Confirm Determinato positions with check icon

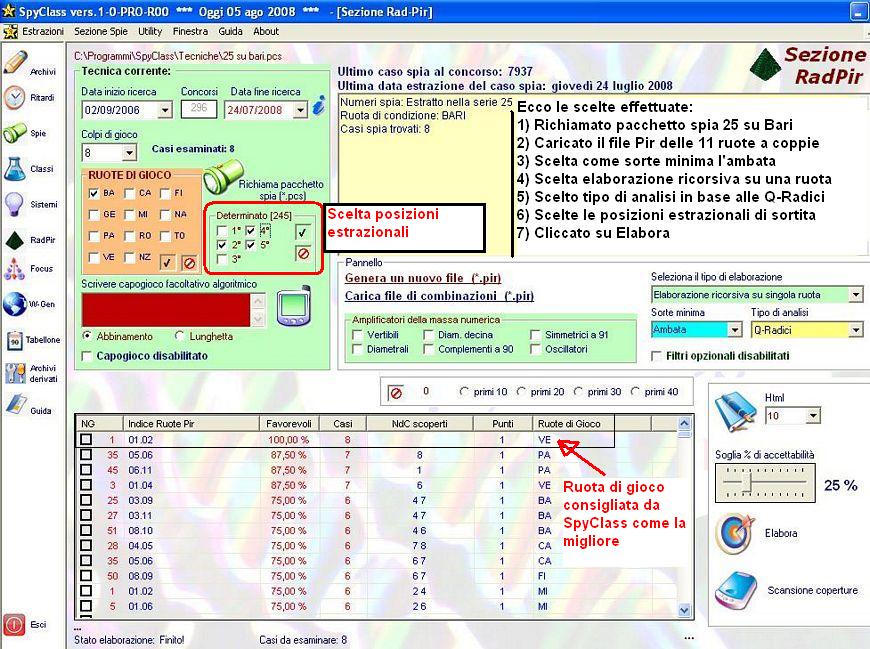(303, 232)
